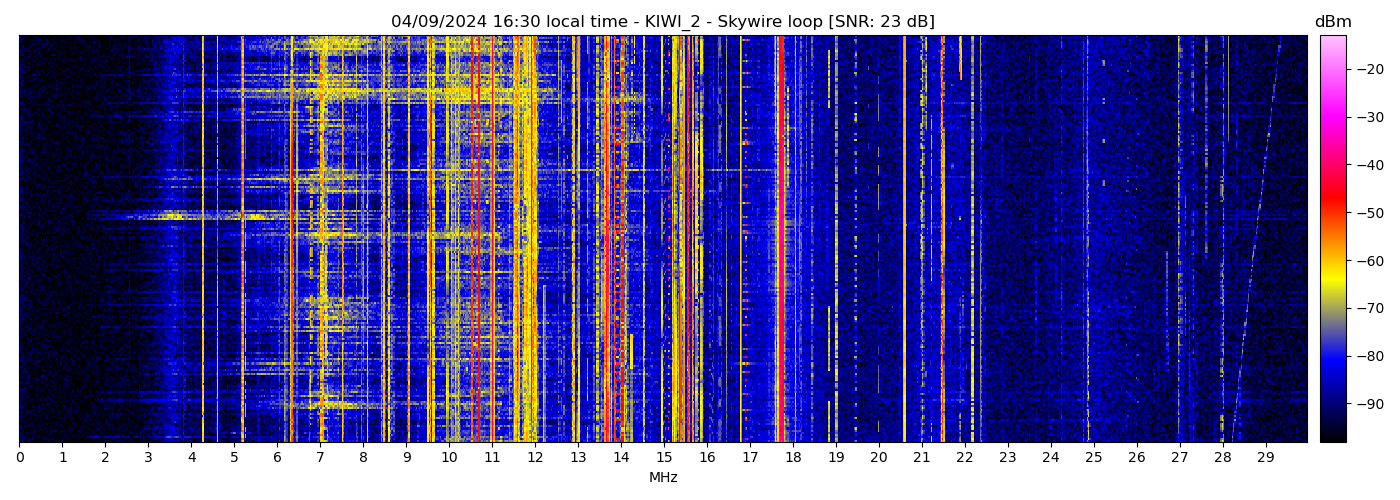Select the 0 MHz tick label
The width and height of the screenshot is (1400, 500).
(19, 457)
